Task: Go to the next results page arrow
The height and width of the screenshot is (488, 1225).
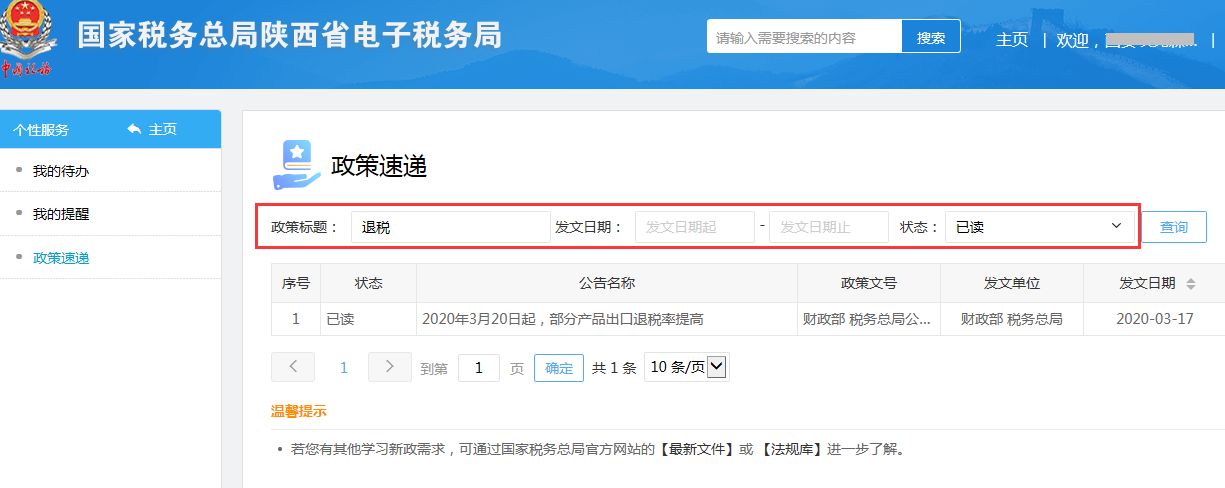Action: coord(390,367)
